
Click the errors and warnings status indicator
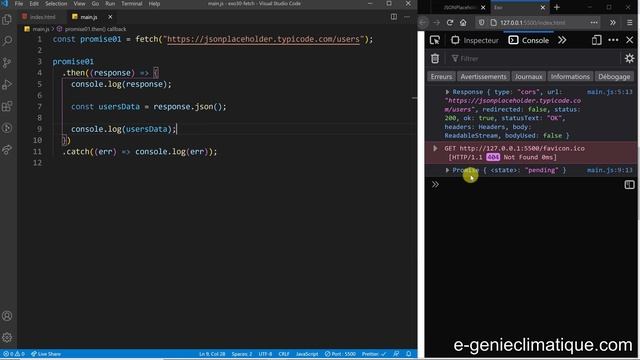14,354
